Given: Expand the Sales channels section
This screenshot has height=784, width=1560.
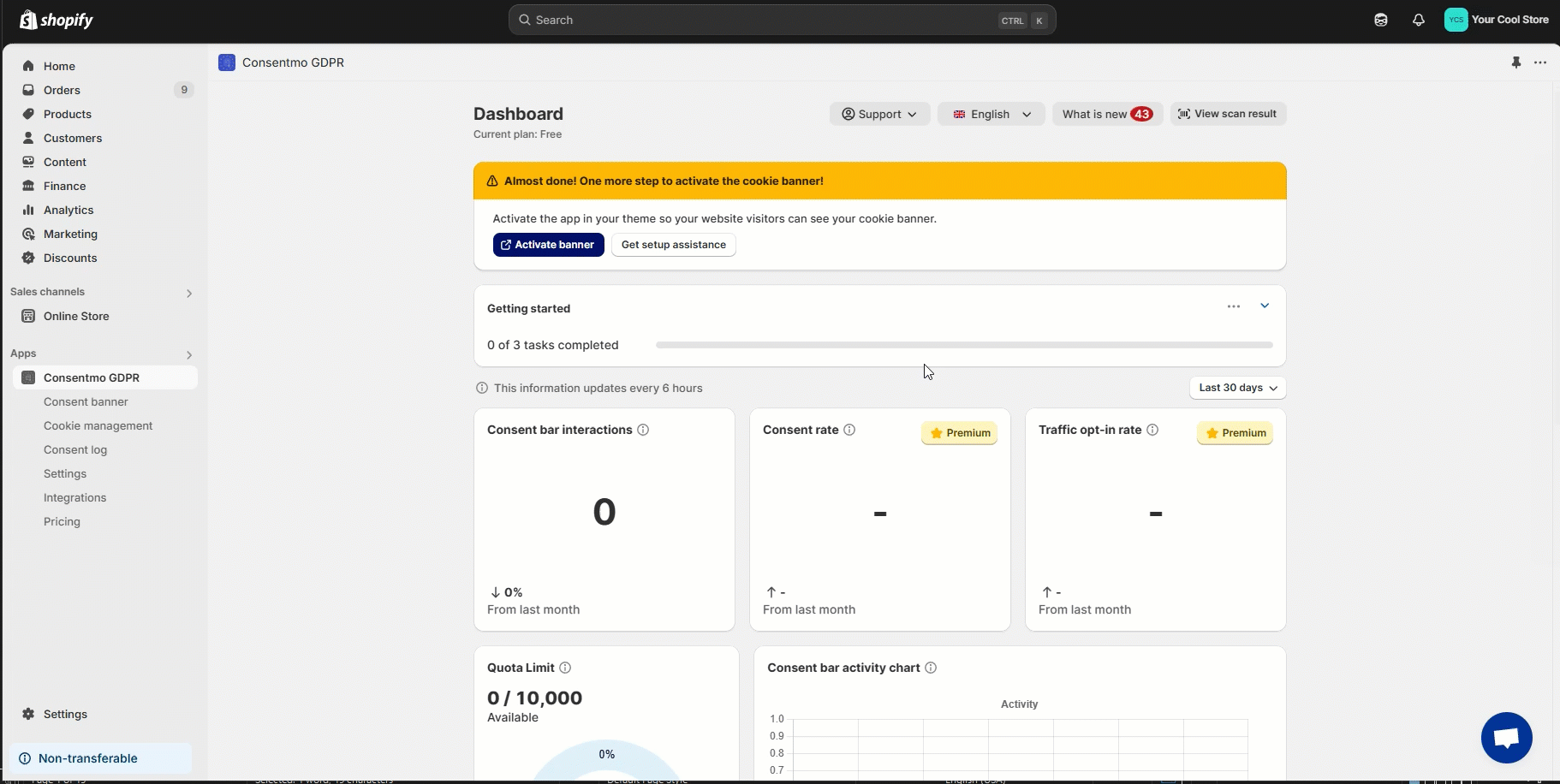Looking at the screenshot, I should point(189,293).
